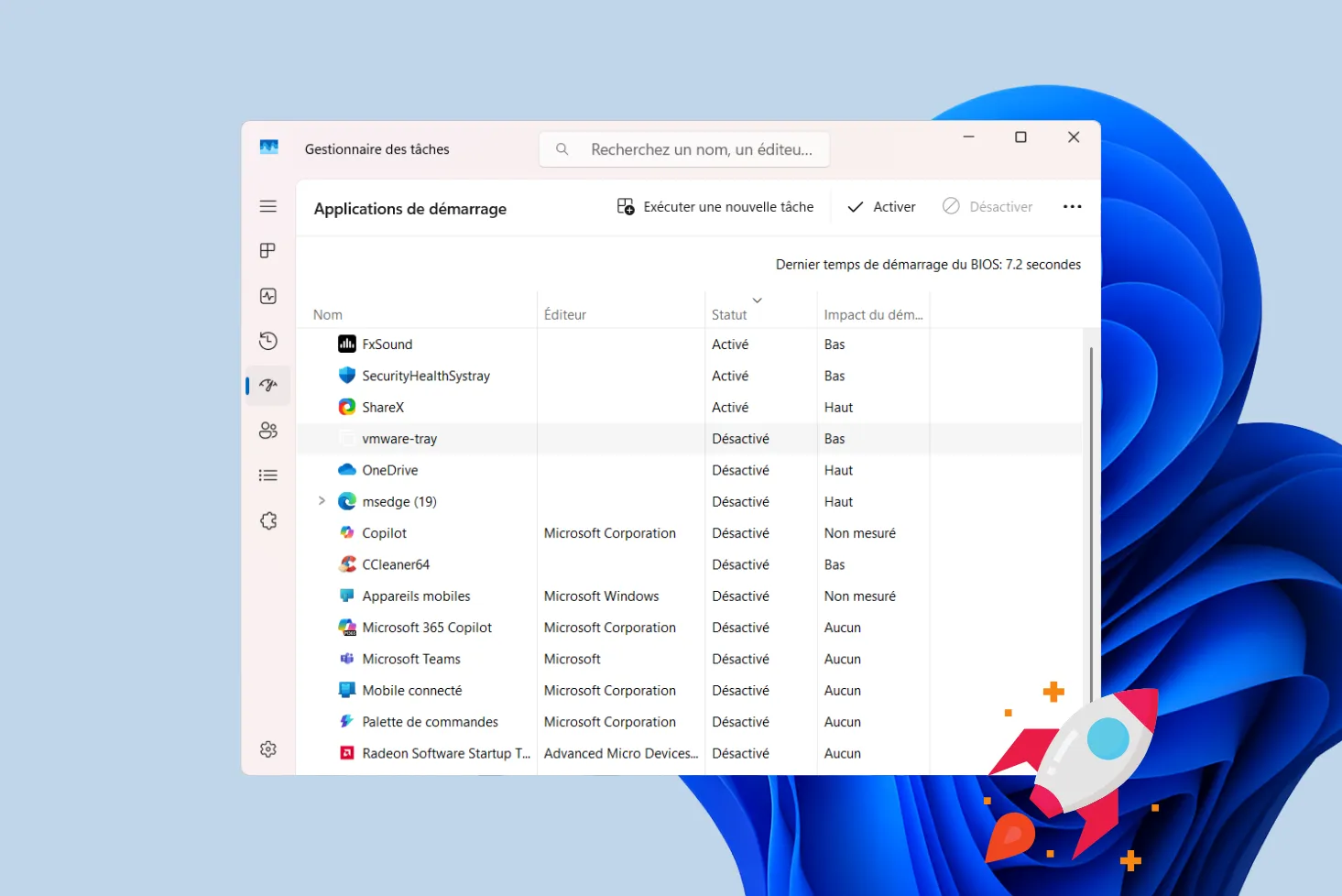This screenshot has height=896, width=1342.
Task: Select the ShareX startup entry
Action: (x=383, y=408)
